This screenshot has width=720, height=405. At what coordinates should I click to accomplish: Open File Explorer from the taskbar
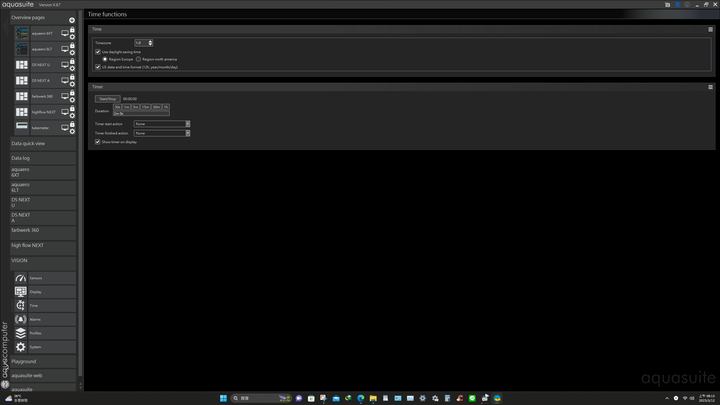[373, 398]
